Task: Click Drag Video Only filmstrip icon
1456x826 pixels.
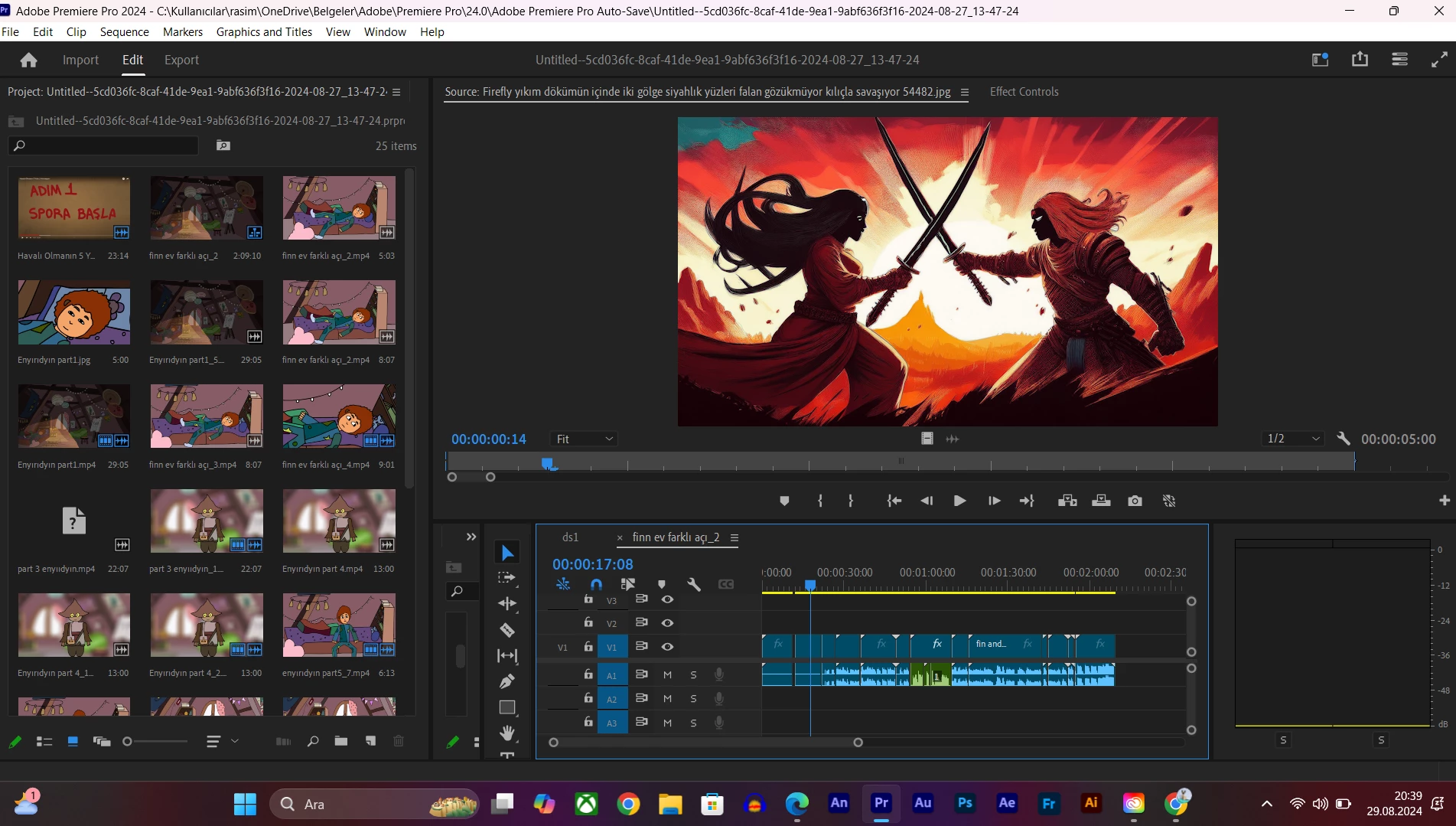Action: 927,439
